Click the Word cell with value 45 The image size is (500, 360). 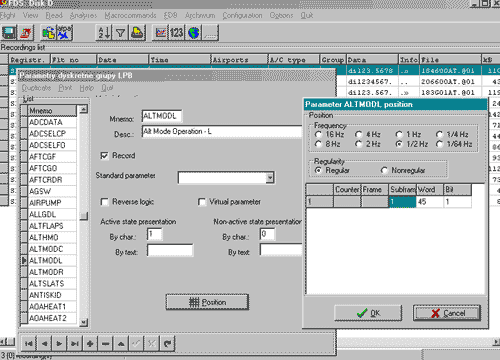point(430,202)
